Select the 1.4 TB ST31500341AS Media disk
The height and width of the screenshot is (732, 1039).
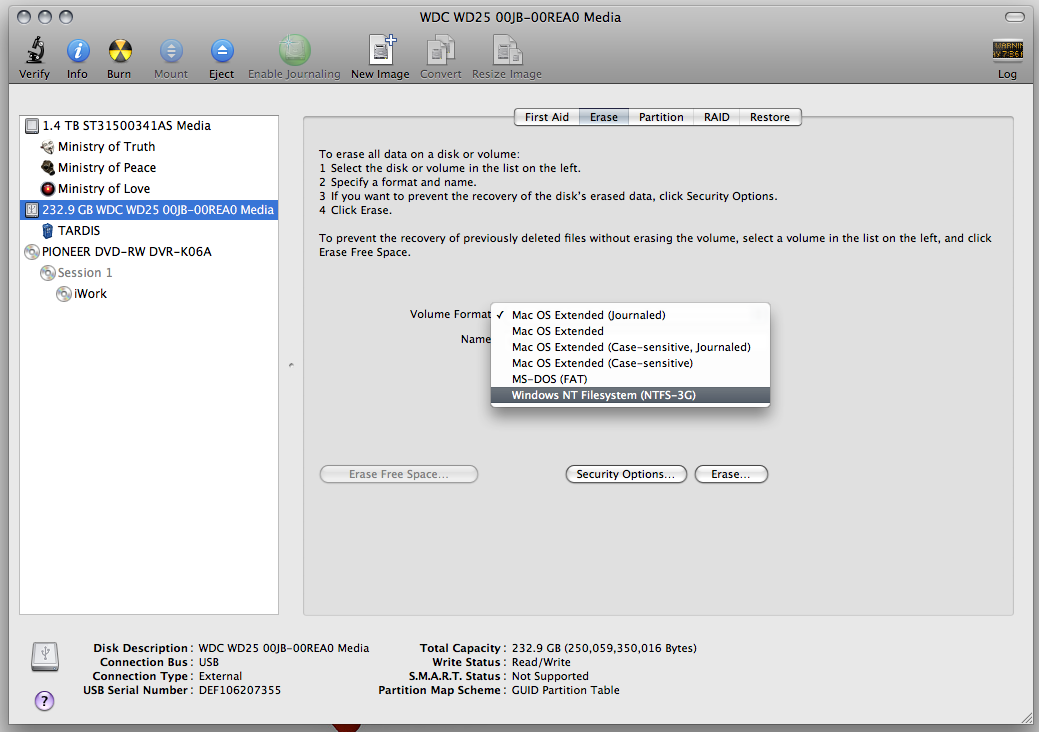[x=149, y=125]
